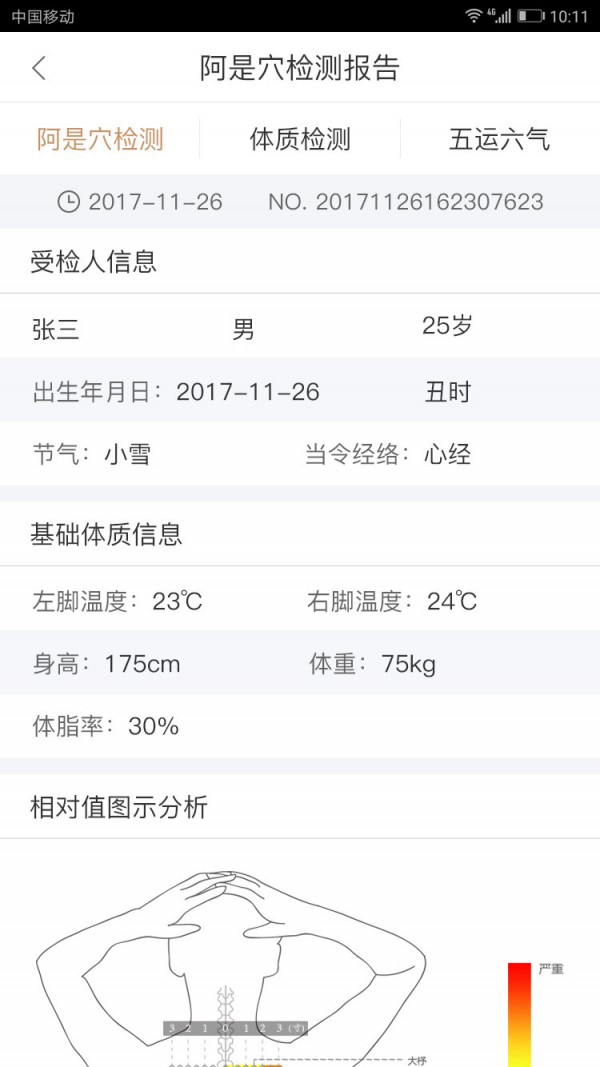The height and width of the screenshot is (1067, 600).
Task: Tap the red severity color scale
Action: click(x=519, y=1010)
